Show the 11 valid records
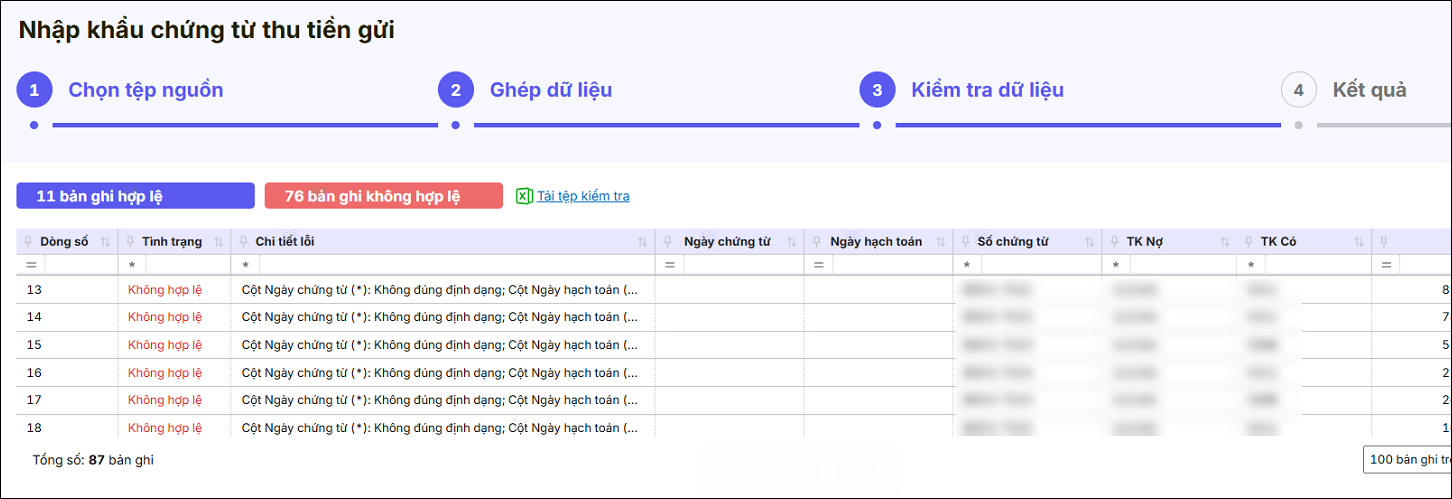This screenshot has width=1452, height=499. (135, 196)
